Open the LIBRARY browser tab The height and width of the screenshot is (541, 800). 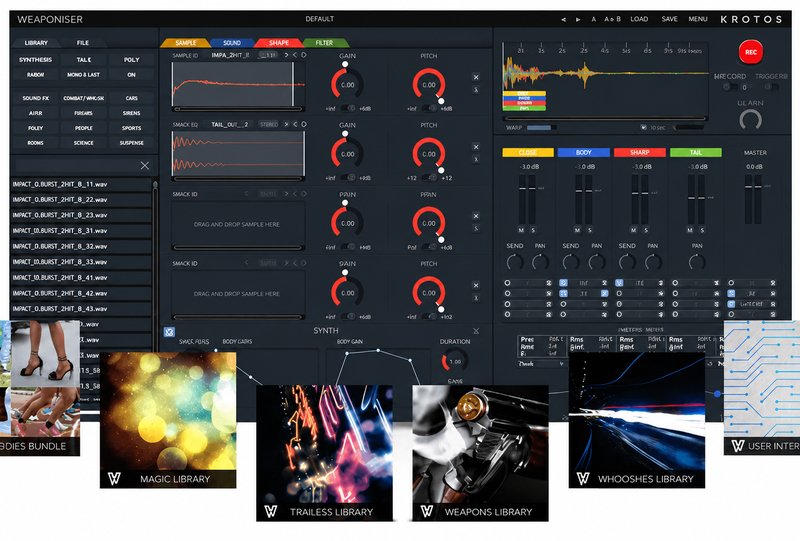coord(36,43)
